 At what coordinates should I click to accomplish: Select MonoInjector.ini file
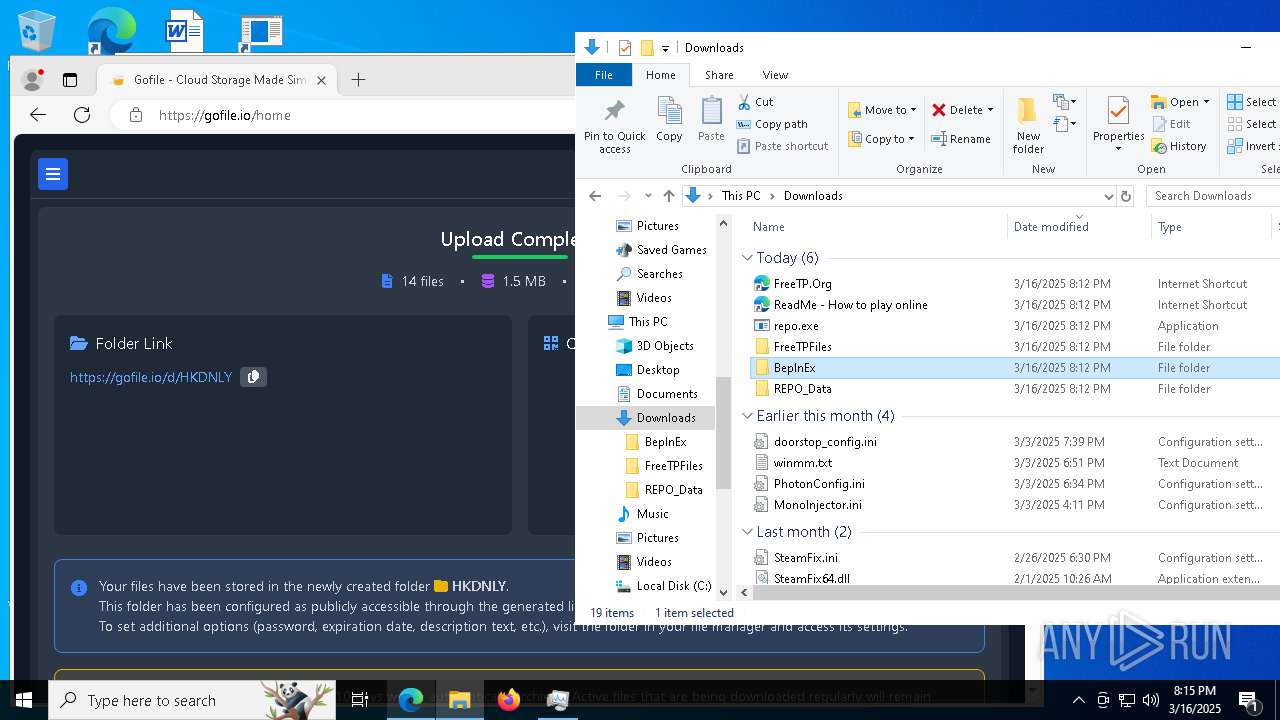coord(817,505)
